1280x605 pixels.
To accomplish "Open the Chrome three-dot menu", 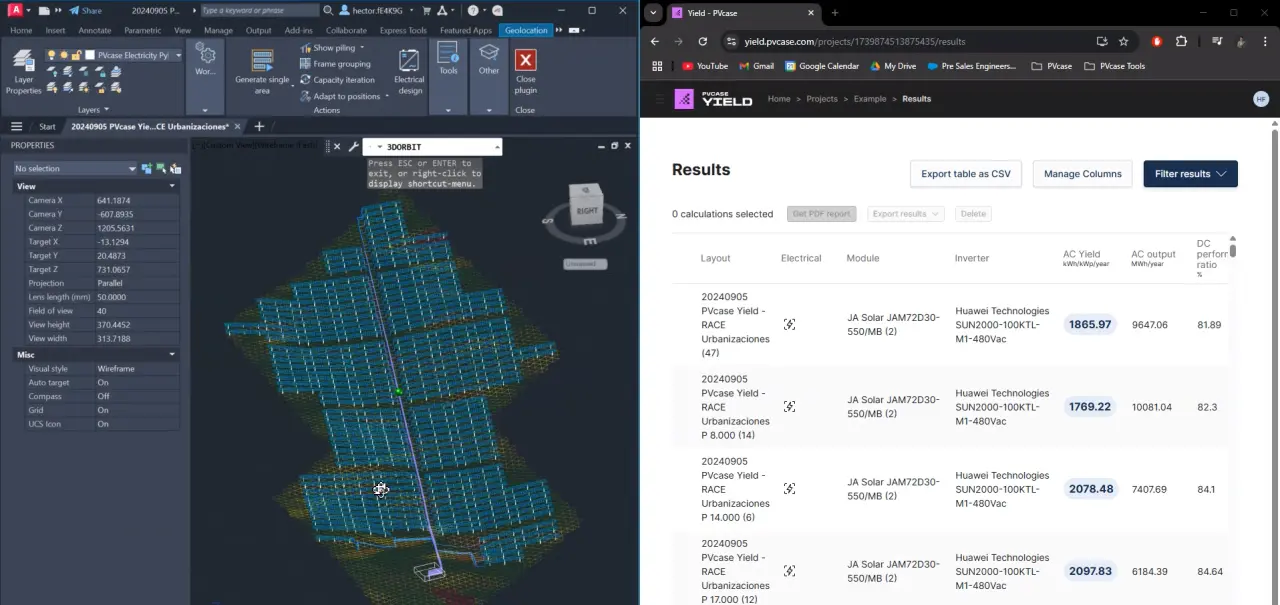I will (1264, 42).
